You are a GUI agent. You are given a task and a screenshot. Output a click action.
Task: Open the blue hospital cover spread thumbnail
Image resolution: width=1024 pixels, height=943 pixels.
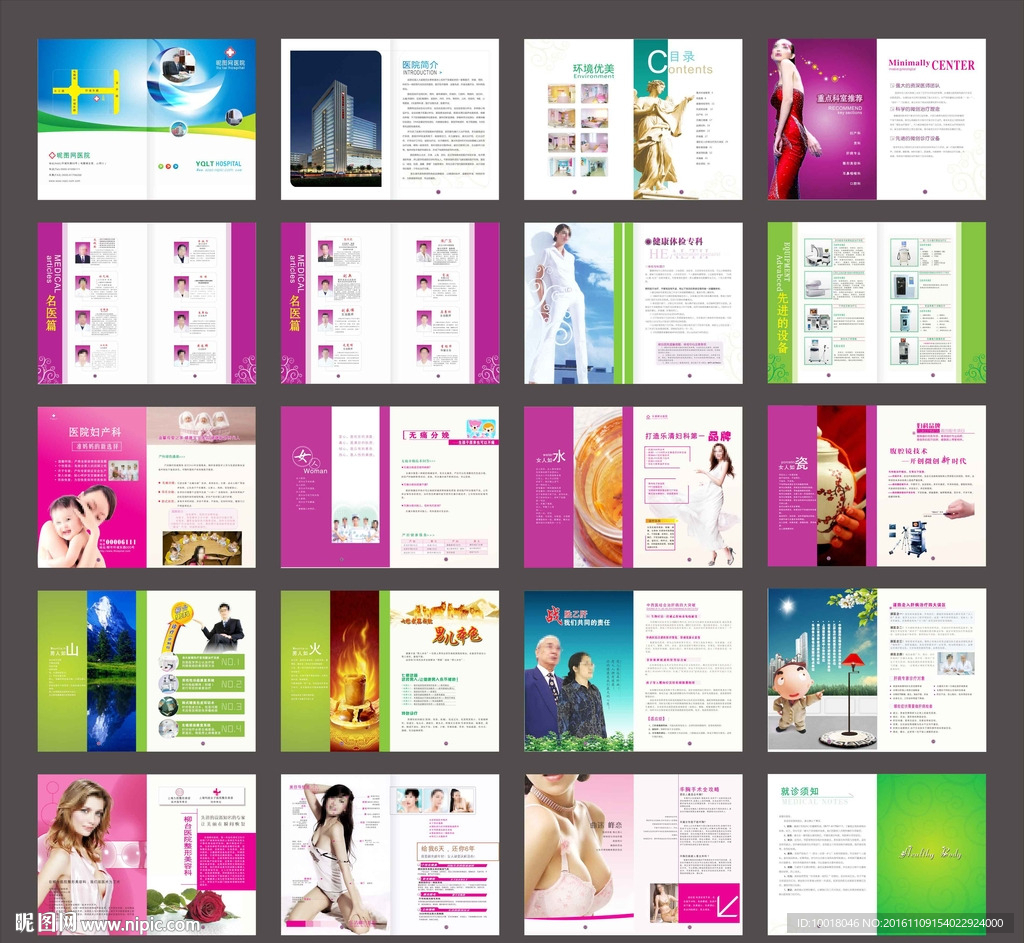[146, 119]
